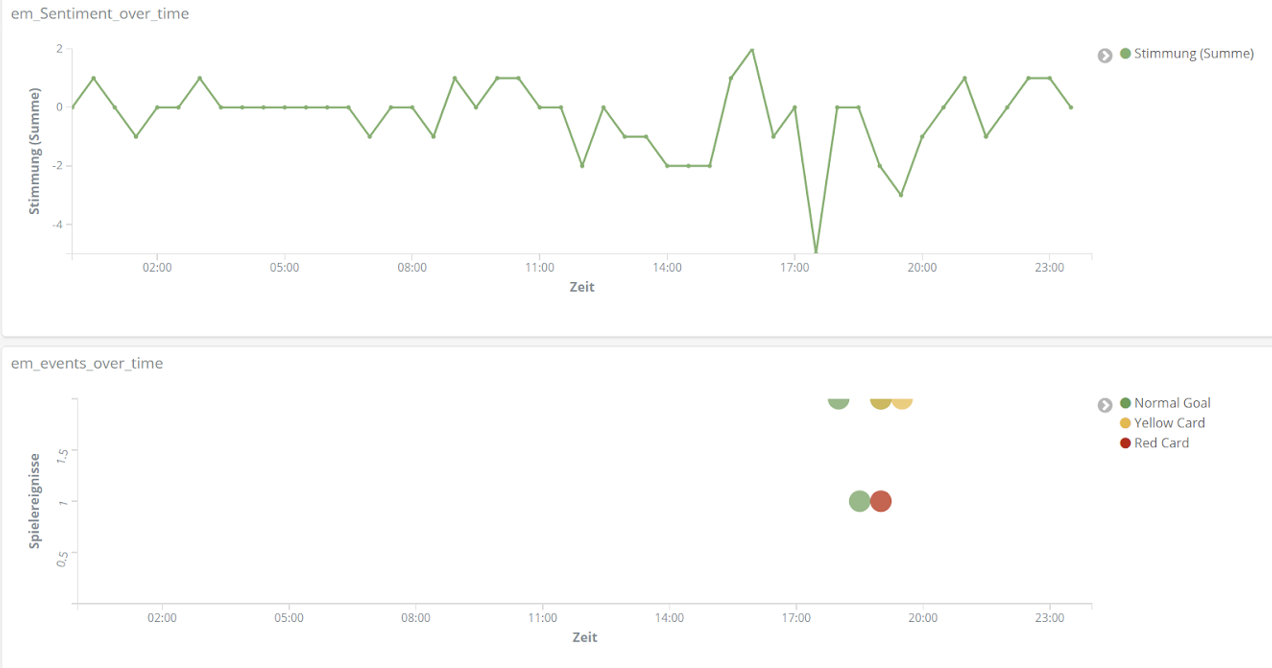This screenshot has height=668, width=1272.
Task: Click the last data point of sentiment line
Action: tap(1071, 107)
